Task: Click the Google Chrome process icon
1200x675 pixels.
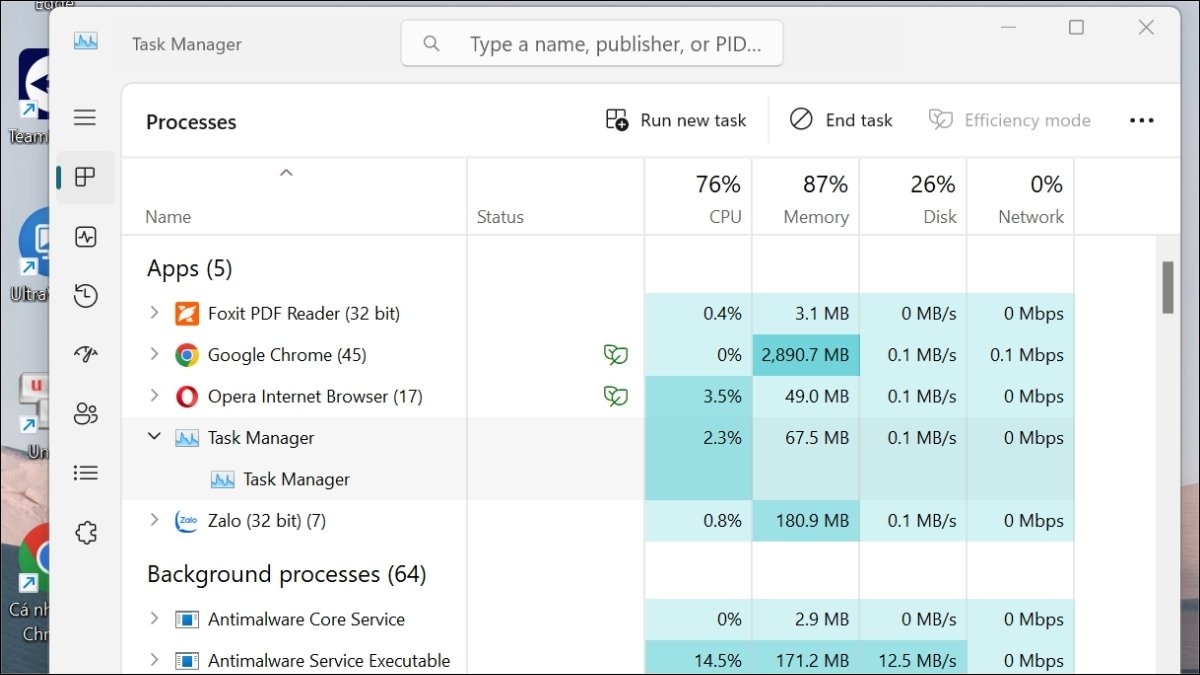Action: coord(187,355)
